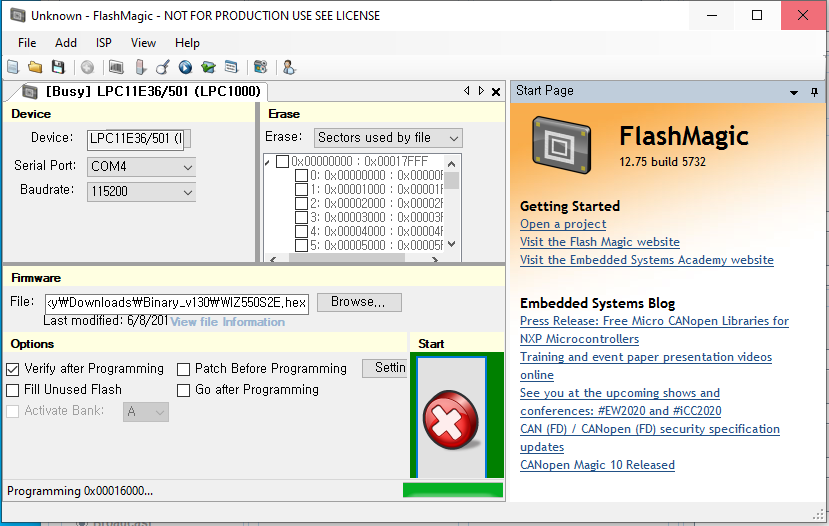
Task: Click the display memory window icon
Action: pyautogui.click(x=231, y=67)
